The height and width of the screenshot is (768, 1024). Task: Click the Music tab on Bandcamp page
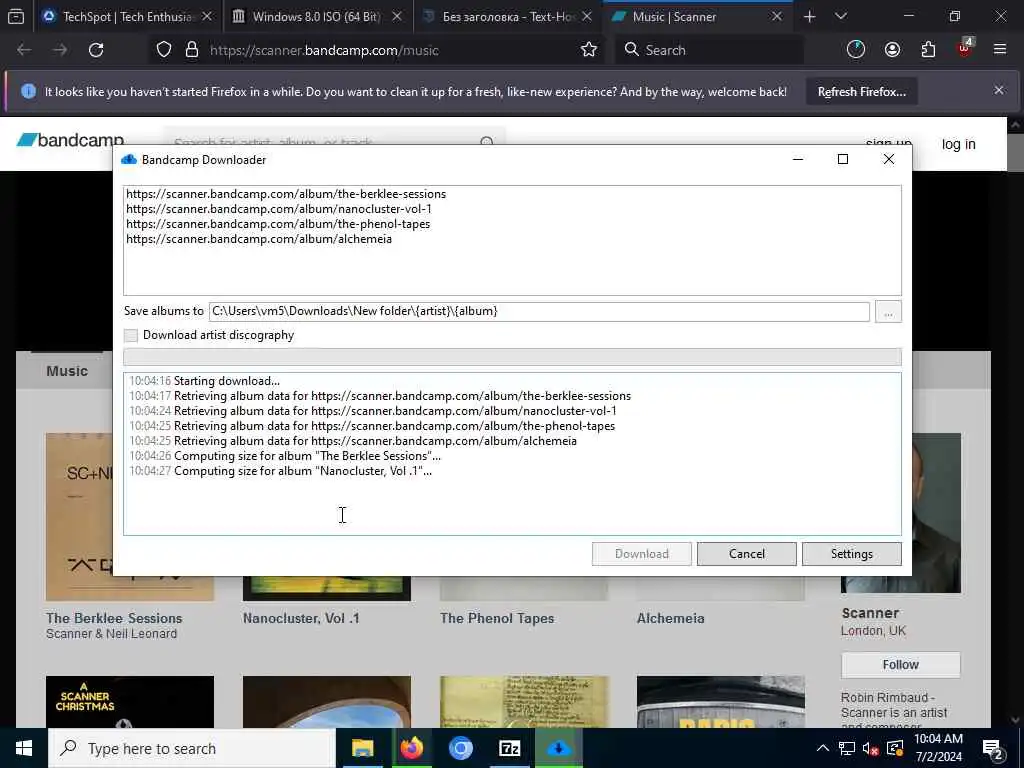67,371
